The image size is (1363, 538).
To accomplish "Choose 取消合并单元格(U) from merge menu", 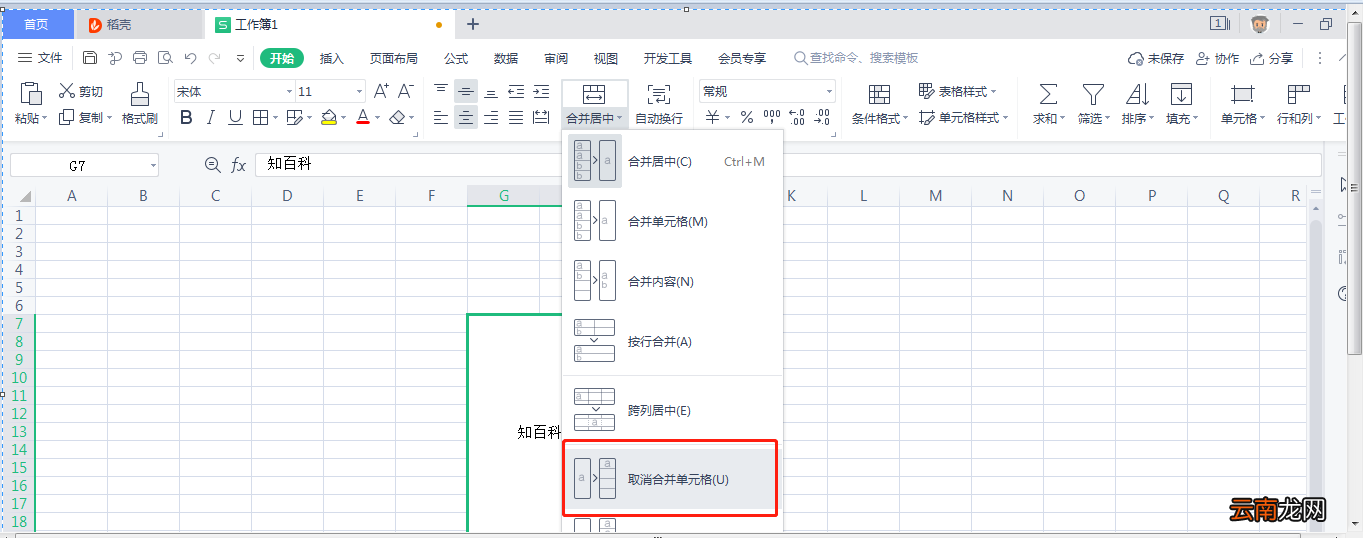I will (672, 479).
